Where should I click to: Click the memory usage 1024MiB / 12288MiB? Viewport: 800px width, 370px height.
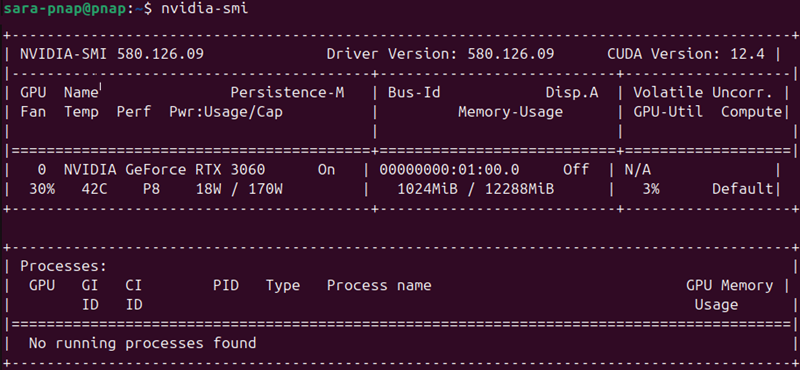click(476, 189)
